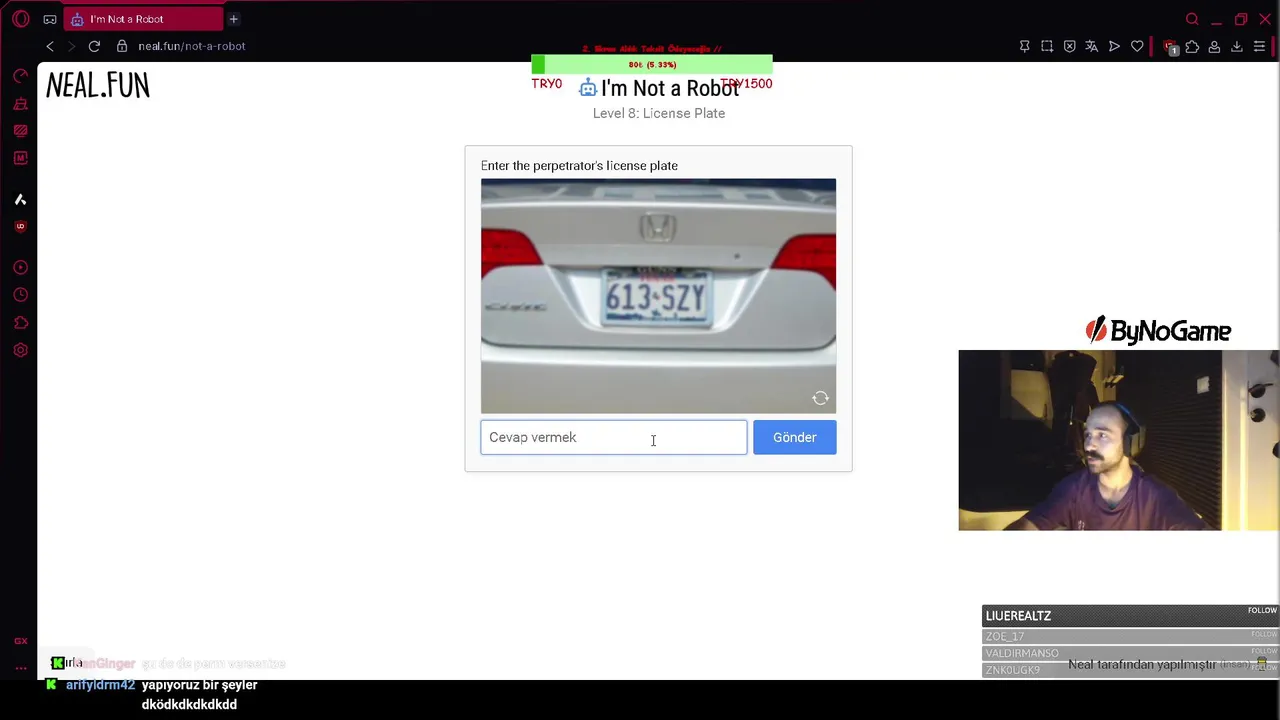Open the profile account icon

click(x=1214, y=46)
